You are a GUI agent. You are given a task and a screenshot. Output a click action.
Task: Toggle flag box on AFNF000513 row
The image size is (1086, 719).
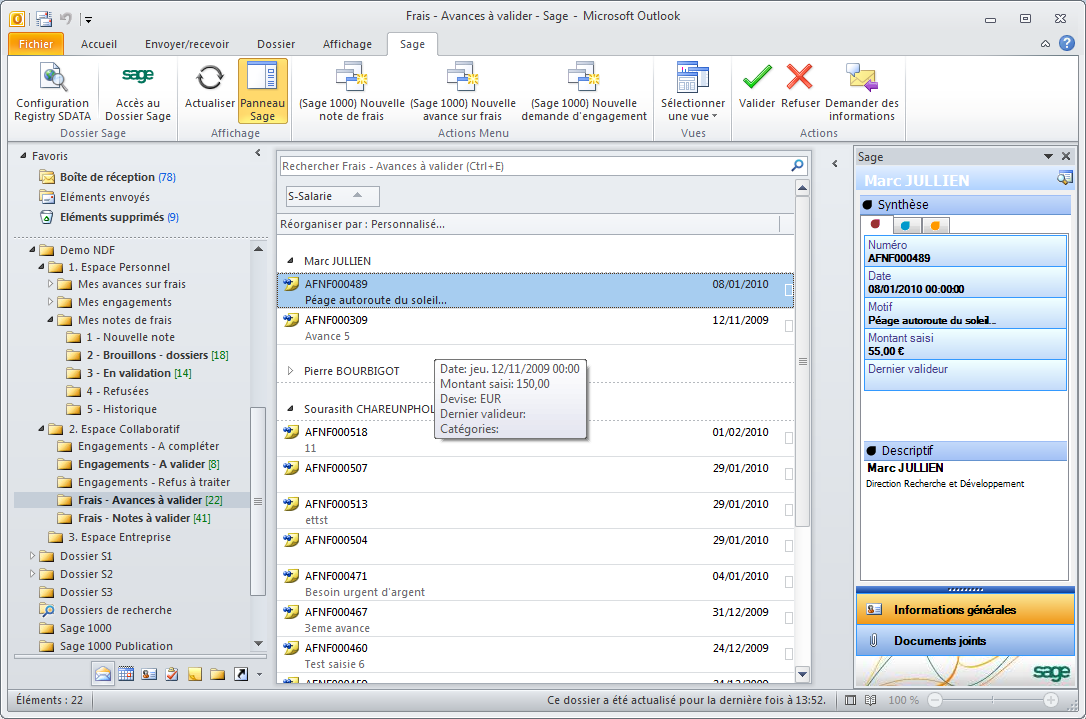point(788,511)
